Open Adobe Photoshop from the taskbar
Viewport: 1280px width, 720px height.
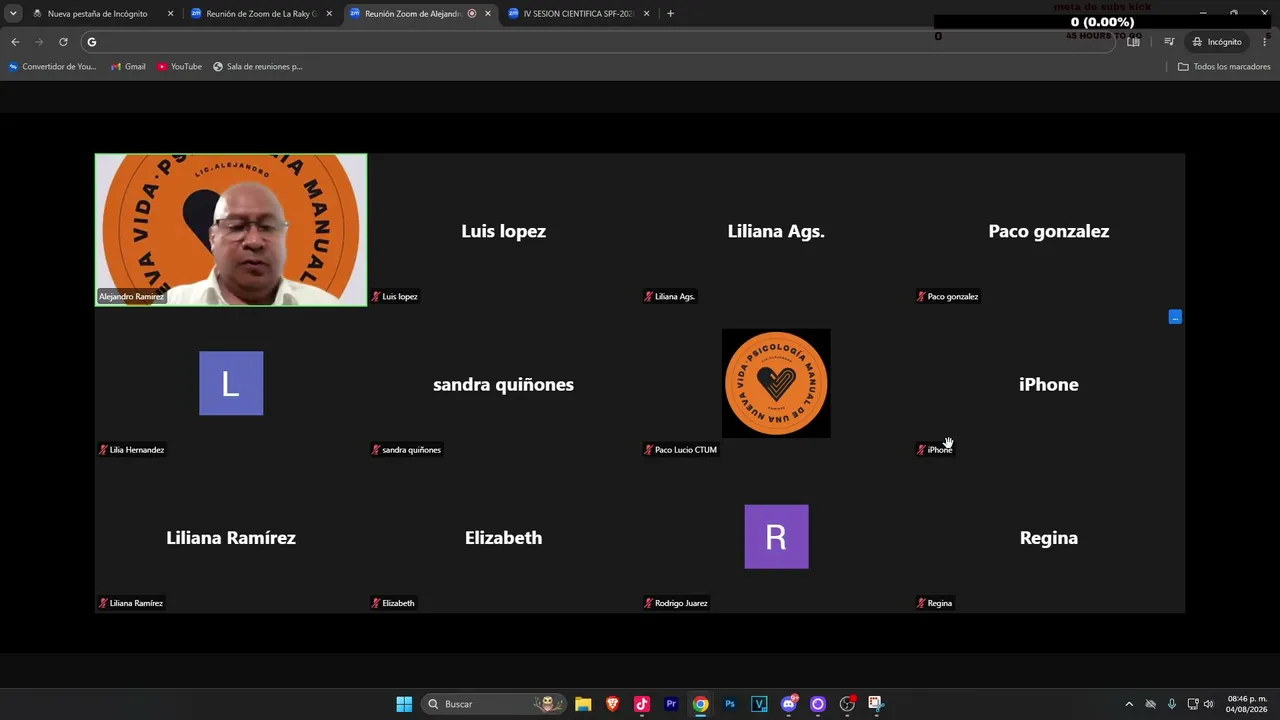[x=730, y=704]
